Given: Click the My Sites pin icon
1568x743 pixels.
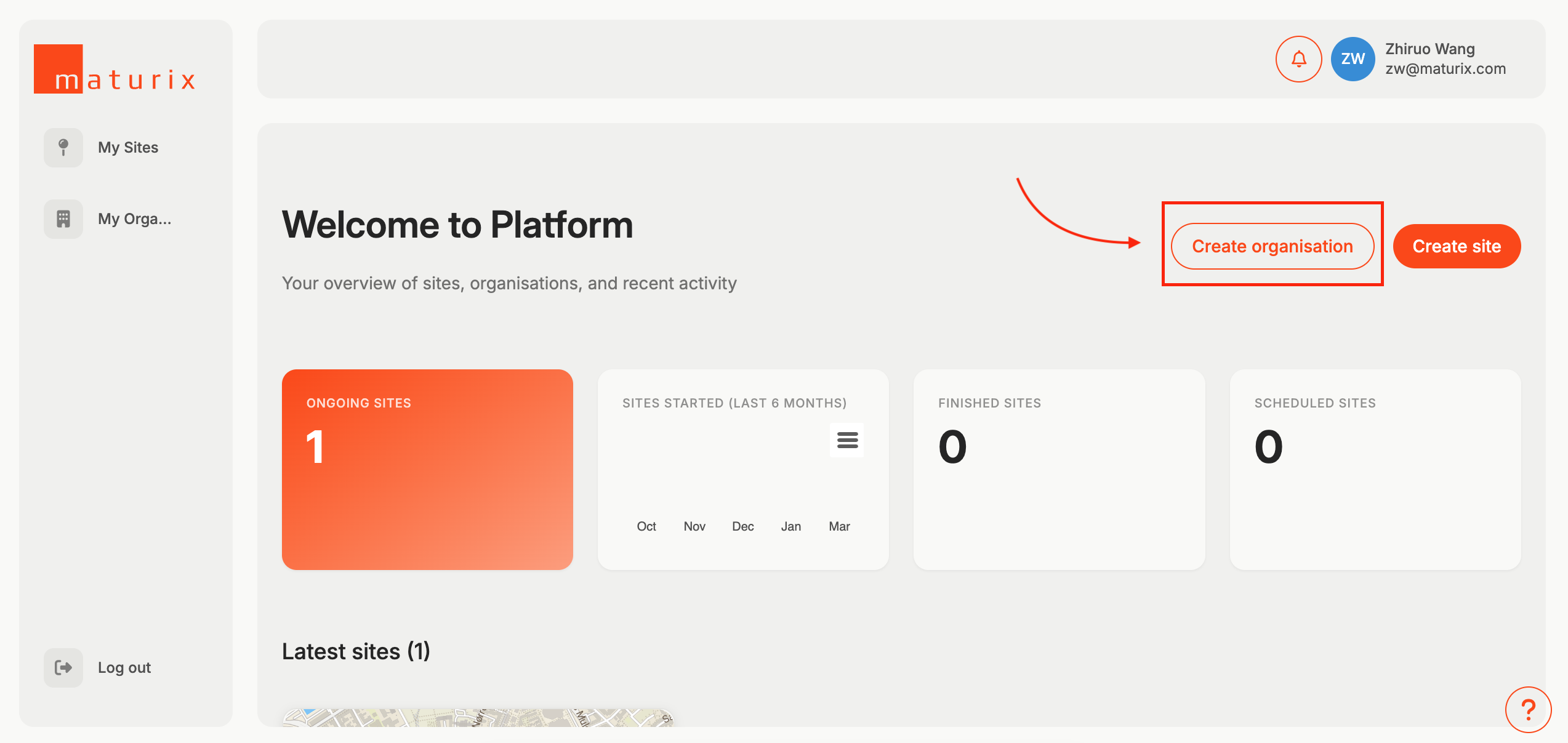Looking at the screenshot, I should coord(63,148).
